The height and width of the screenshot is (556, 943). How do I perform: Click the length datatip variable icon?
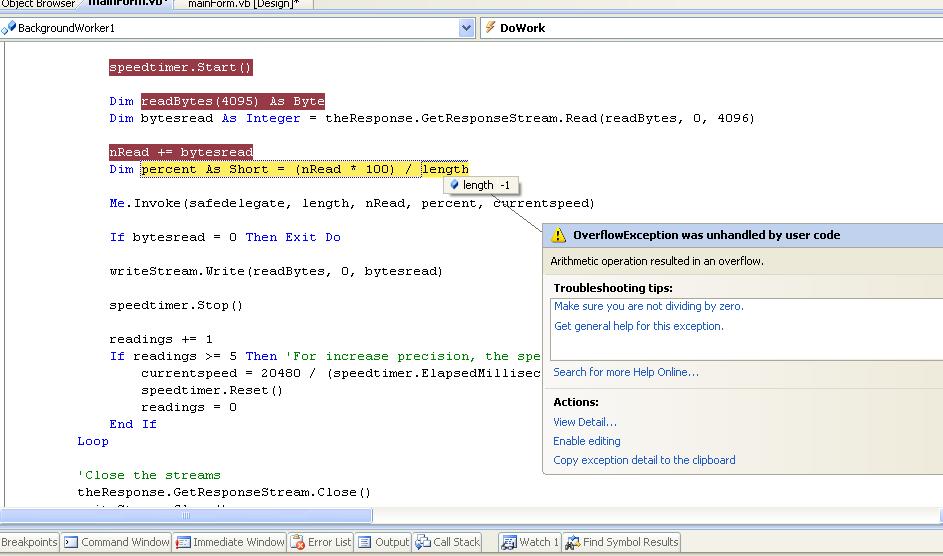tap(455, 185)
